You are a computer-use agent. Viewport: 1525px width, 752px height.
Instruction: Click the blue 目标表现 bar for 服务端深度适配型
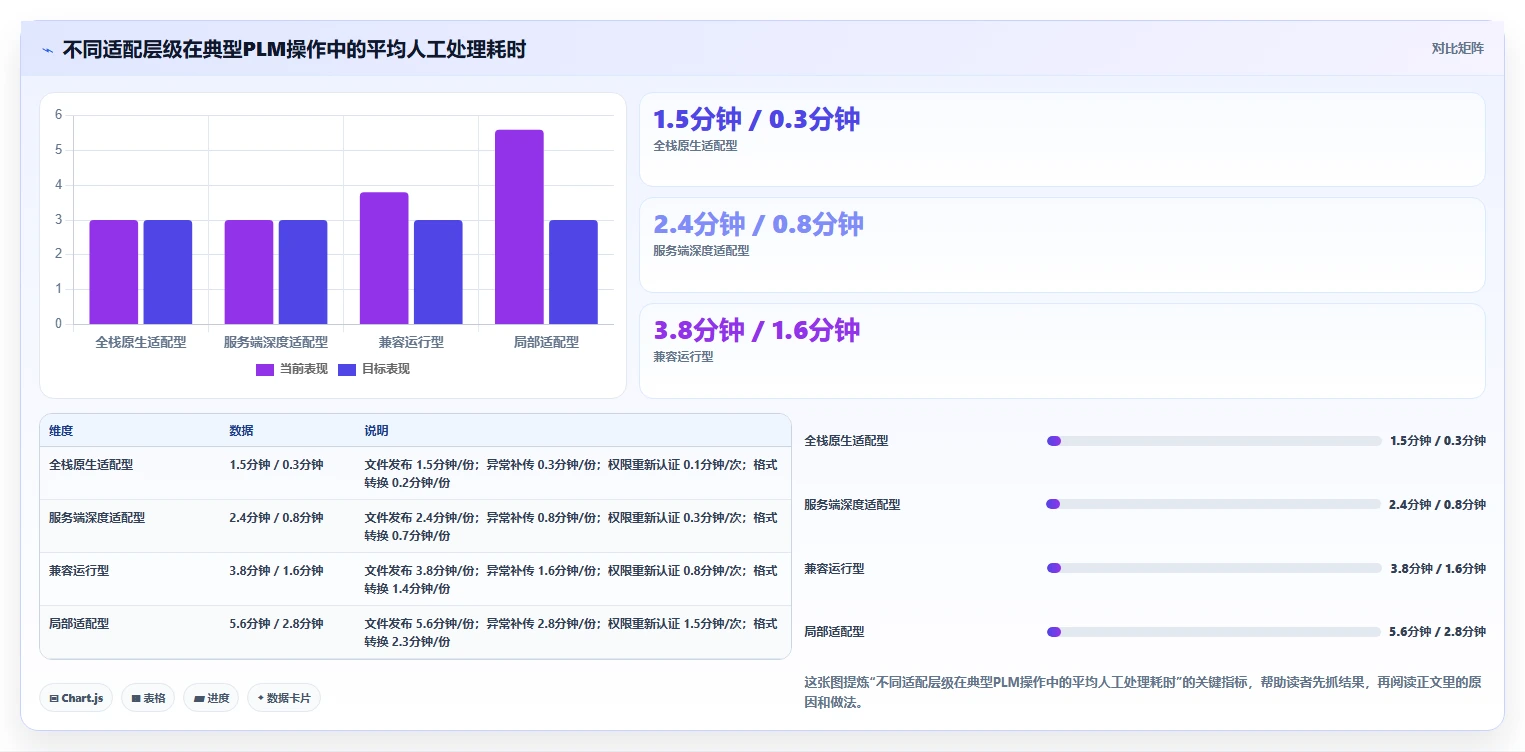(x=303, y=272)
